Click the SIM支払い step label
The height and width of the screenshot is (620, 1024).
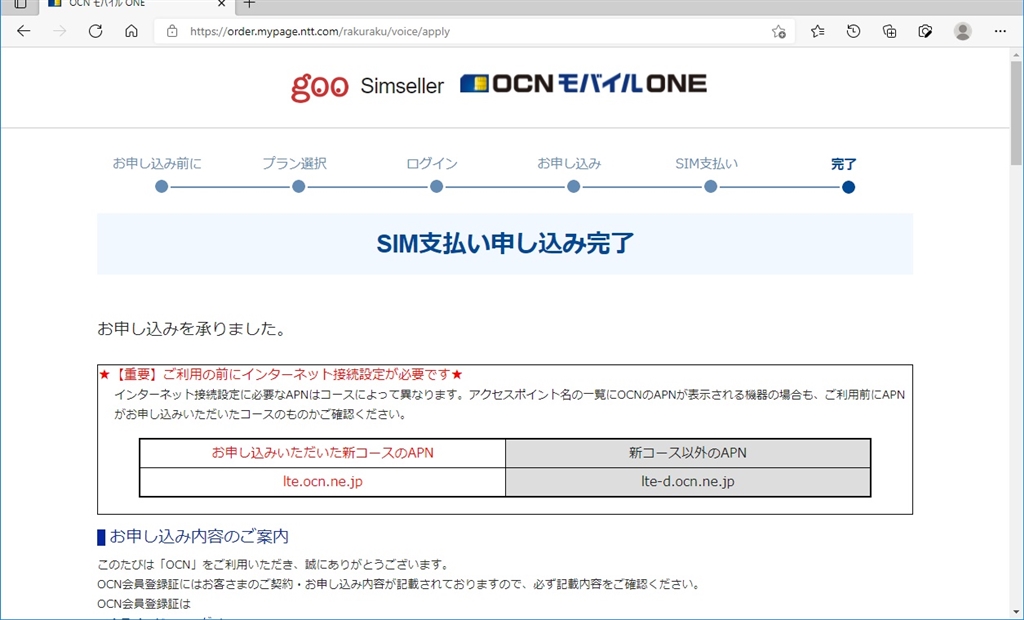coord(707,163)
